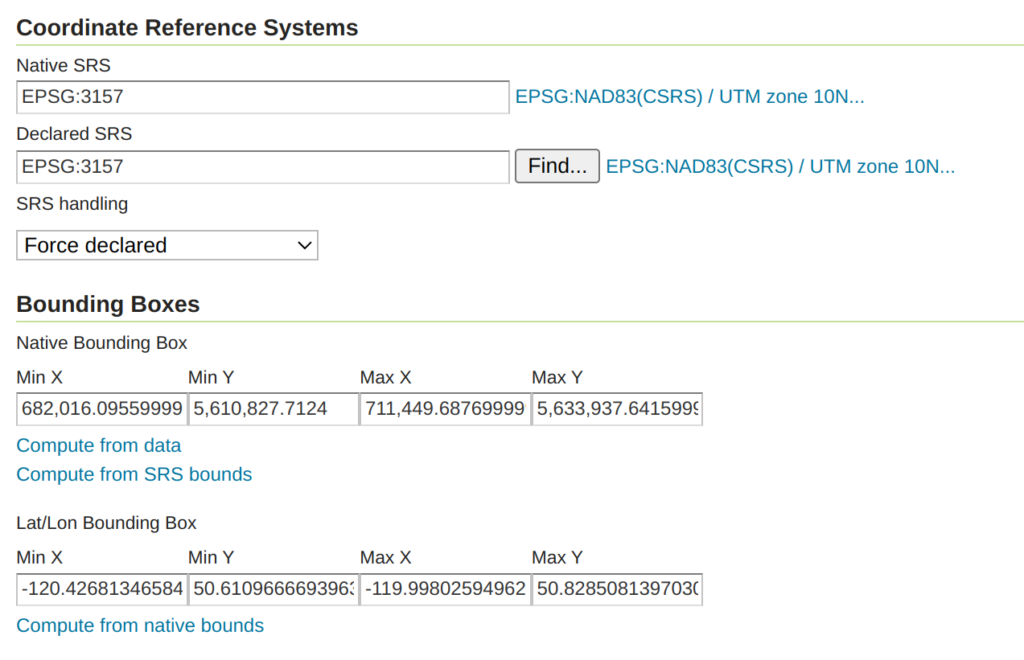Edit the Lat/Lon Bounding Box Max X field

tap(445, 590)
